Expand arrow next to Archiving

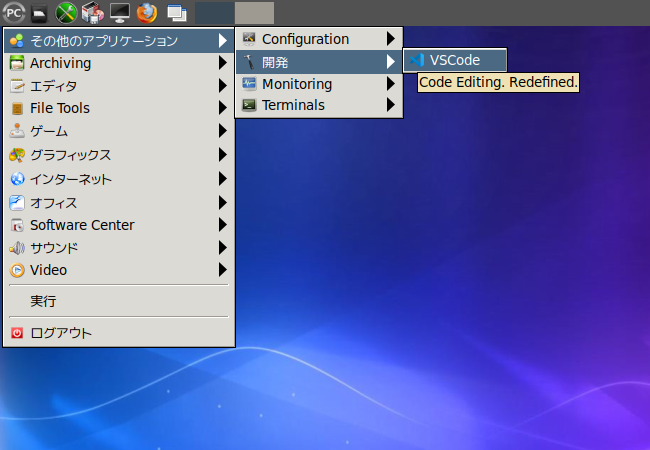[x=223, y=63]
